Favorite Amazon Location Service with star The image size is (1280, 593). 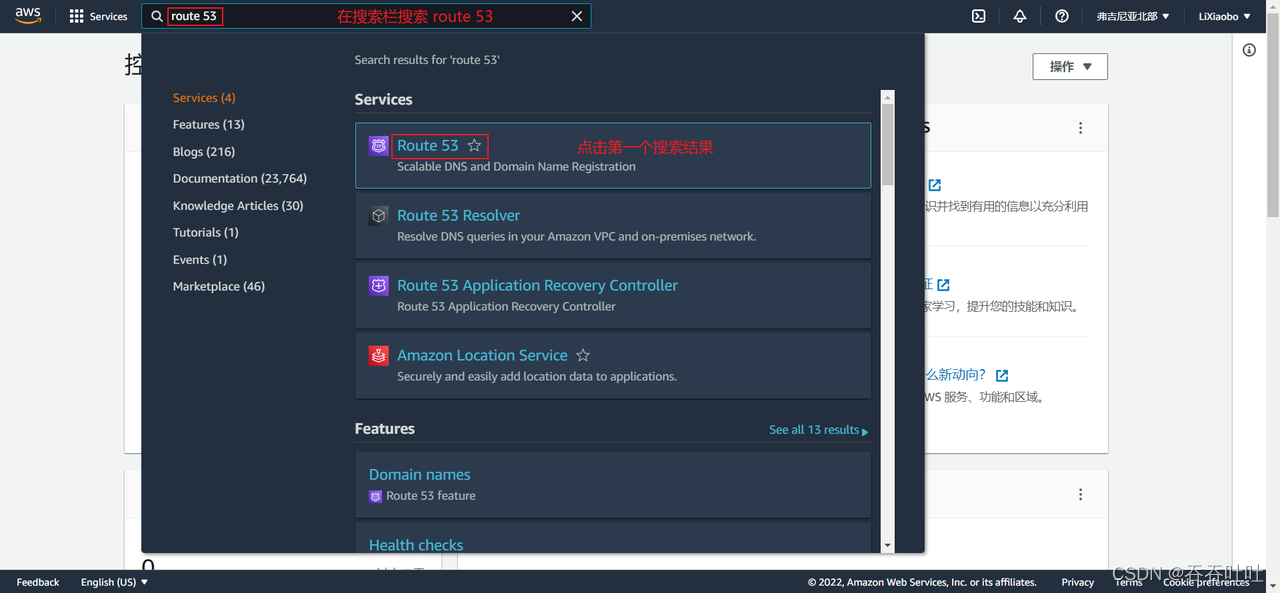[x=583, y=355]
